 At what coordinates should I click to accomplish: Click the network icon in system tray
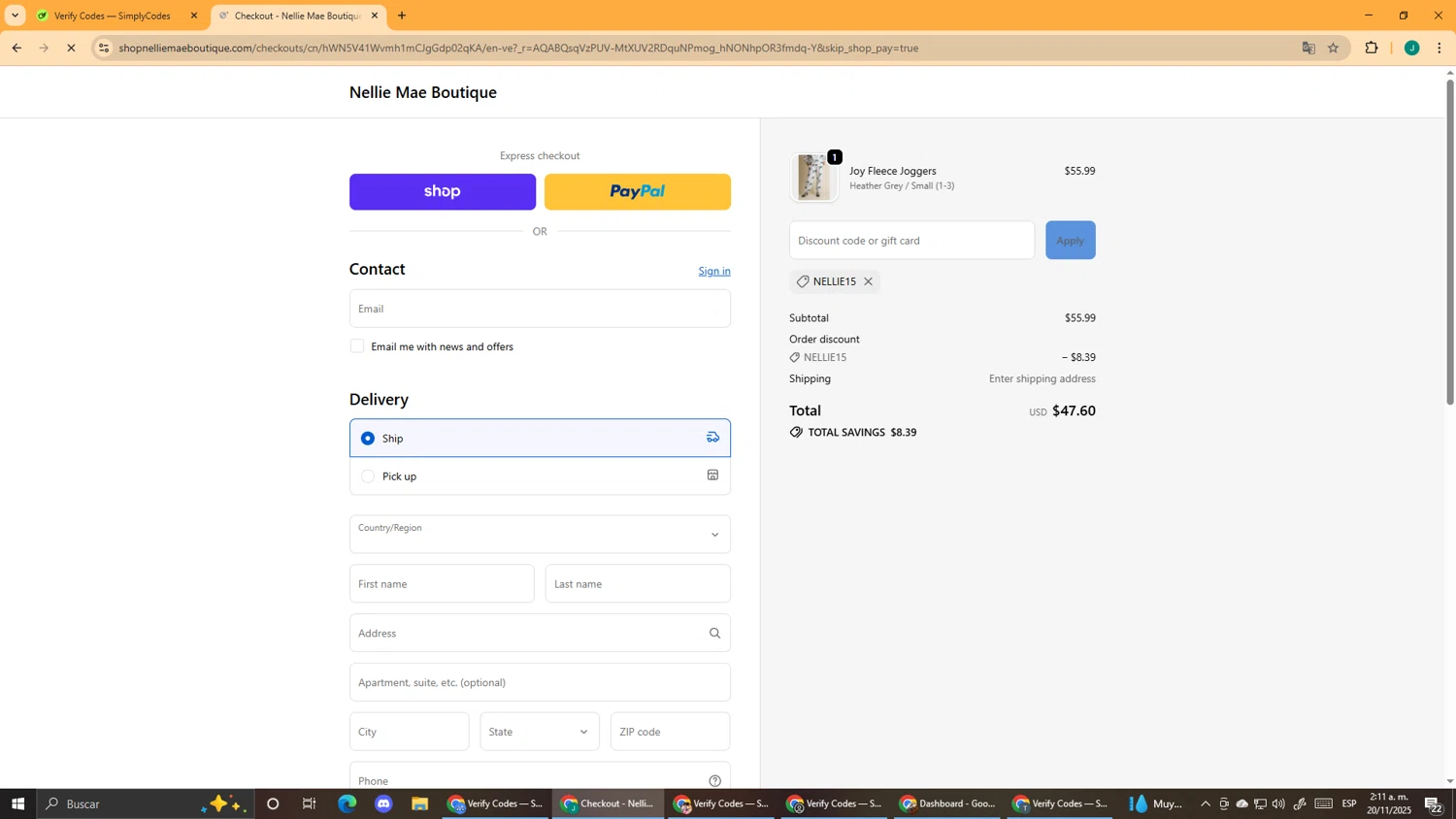1260,803
